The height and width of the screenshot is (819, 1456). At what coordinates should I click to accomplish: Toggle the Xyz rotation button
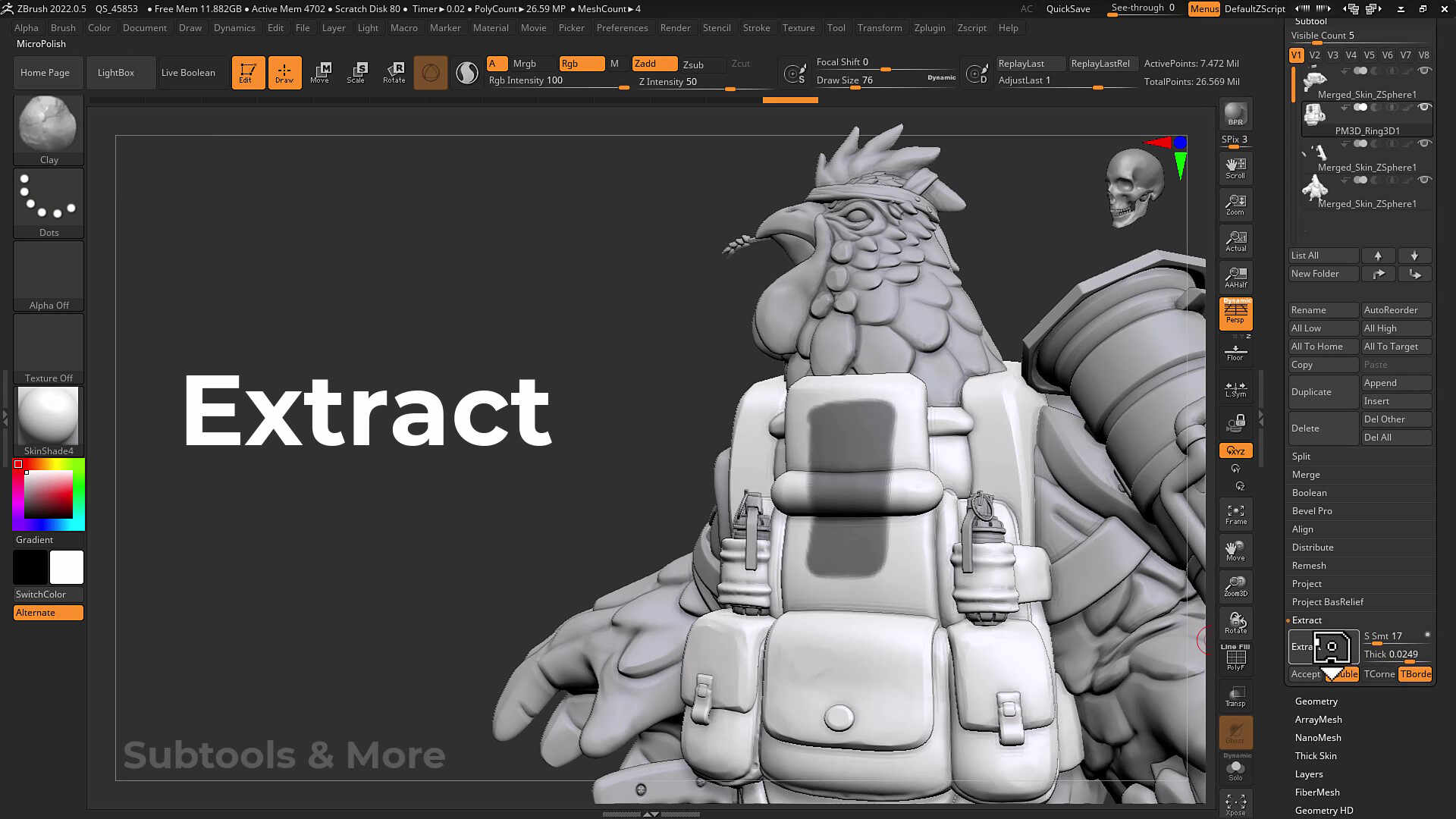pos(1235,450)
